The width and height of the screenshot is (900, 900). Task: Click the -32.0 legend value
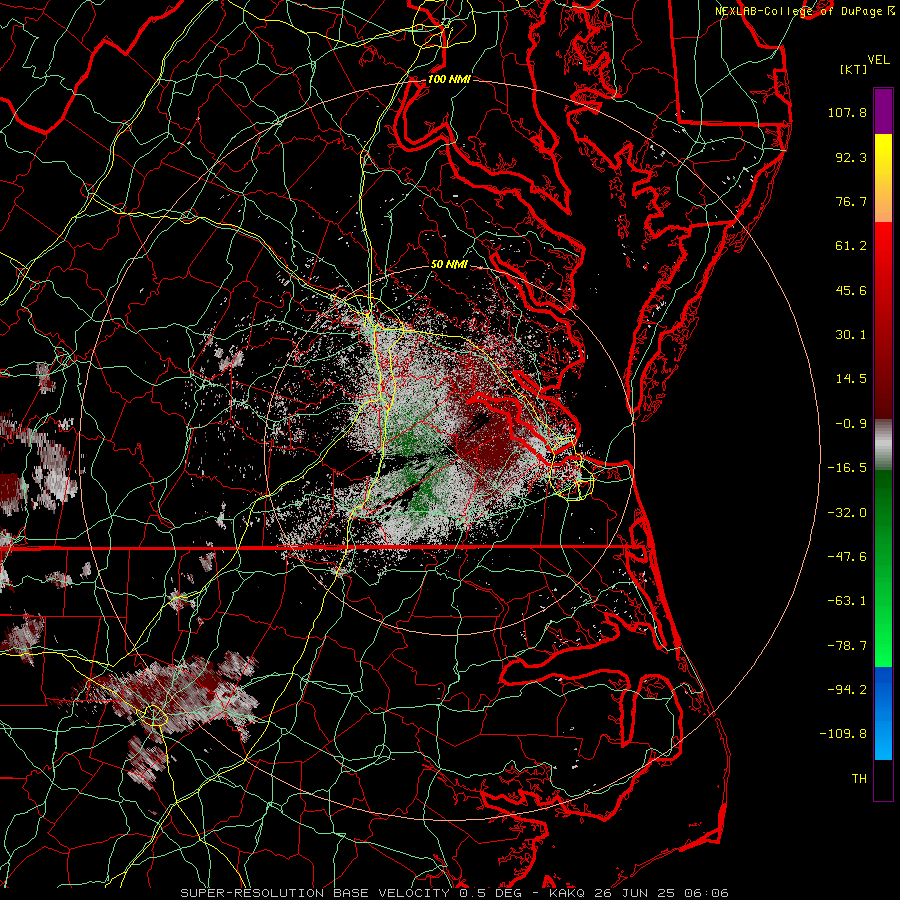coord(847,513)
